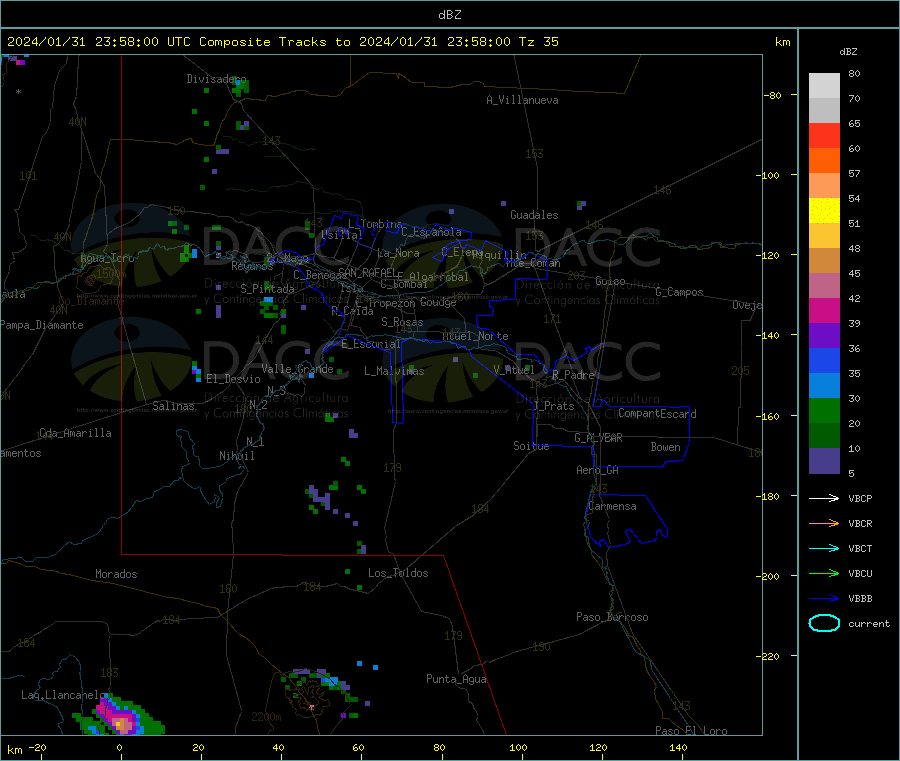Click the G_Campos map label

click(679, 292)
